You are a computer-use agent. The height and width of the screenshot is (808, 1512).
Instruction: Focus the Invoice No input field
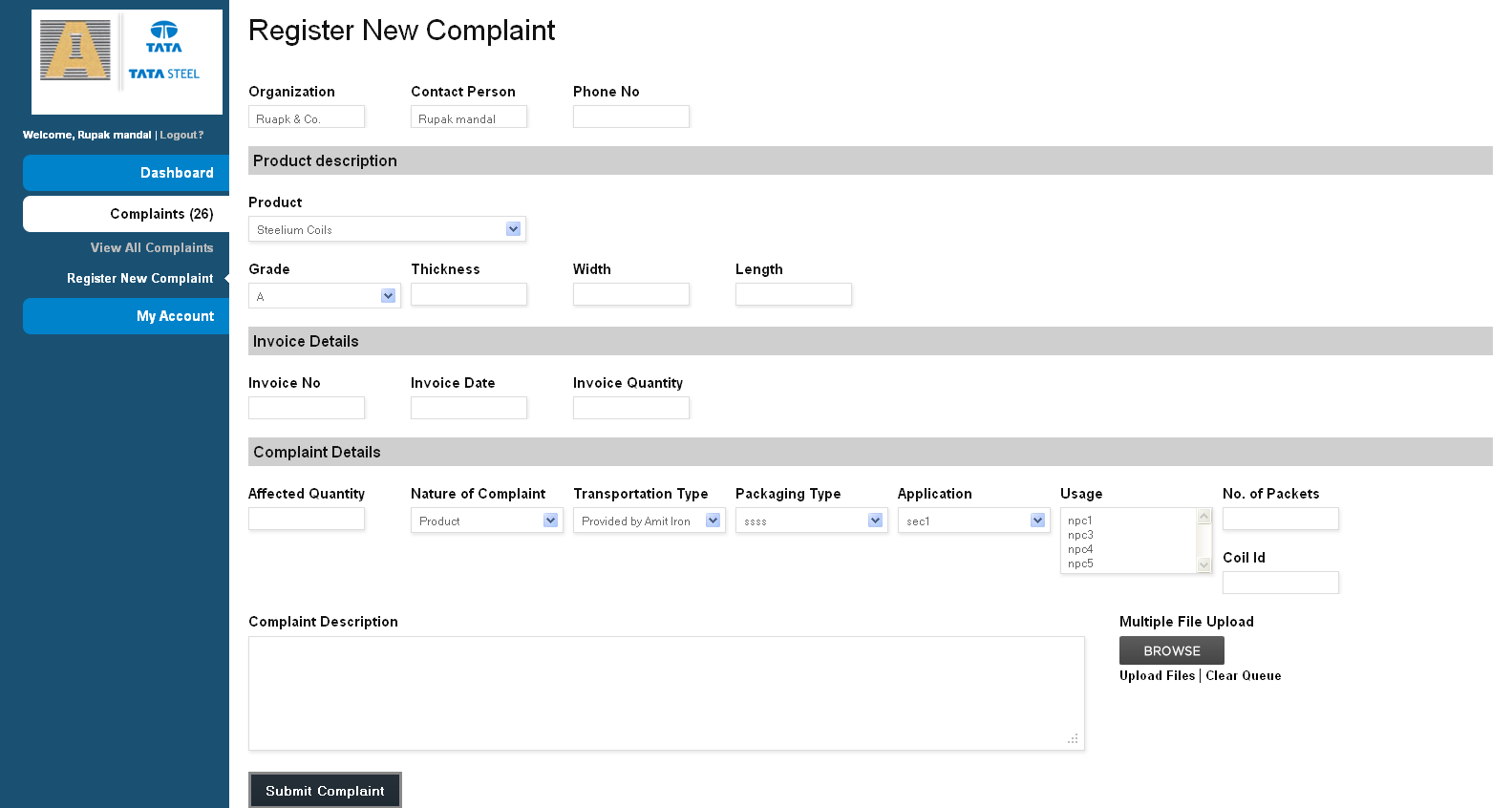point(306,408)
